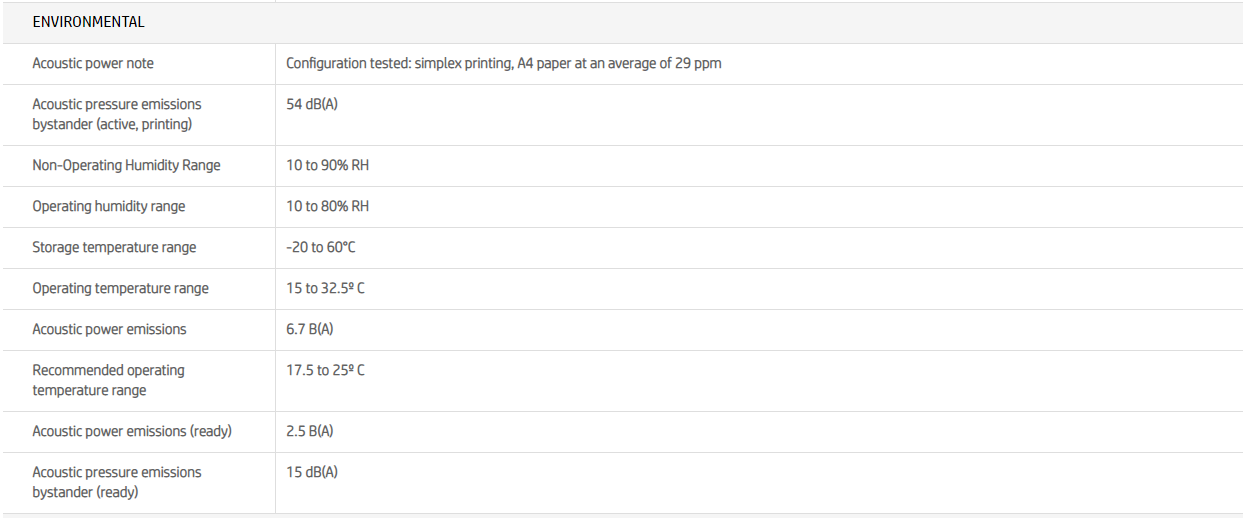
Task: Select the Acoustic power note label
Action: [93, 63]
